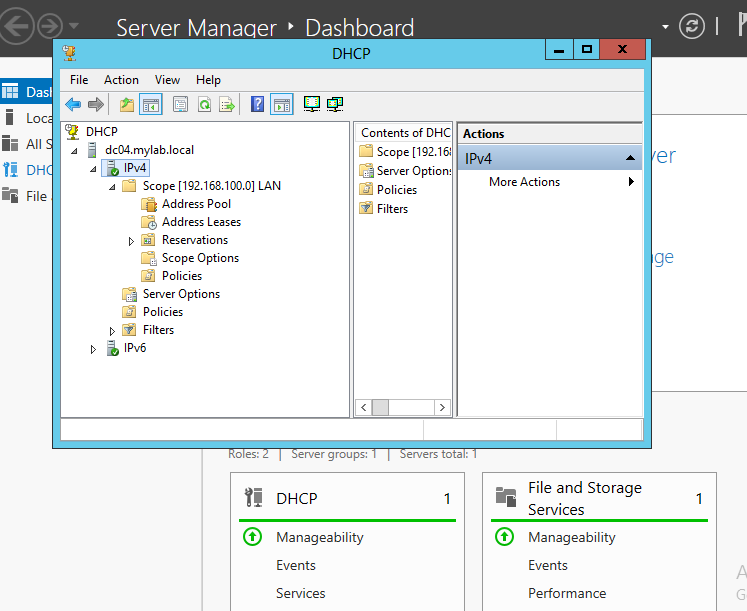Viewport: 747px width, 611px height.
Task: Click the Server Options folder icon in tree
Action: [130, 295]
